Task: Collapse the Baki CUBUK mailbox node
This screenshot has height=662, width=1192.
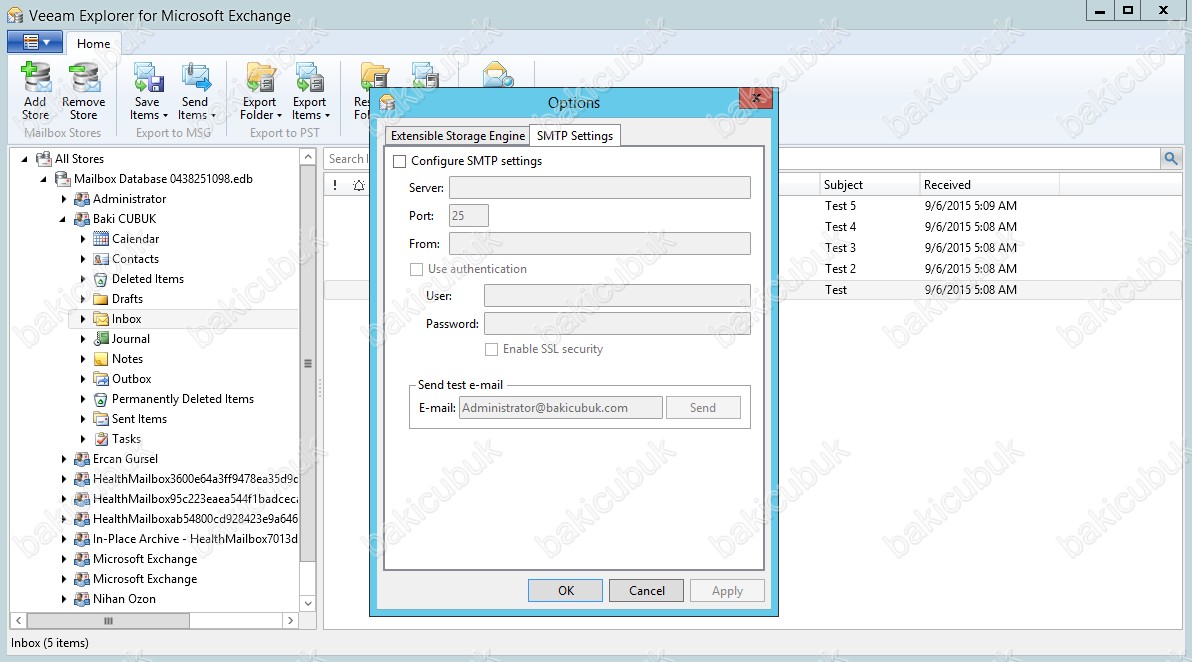Action: click(x=63, y=219)
